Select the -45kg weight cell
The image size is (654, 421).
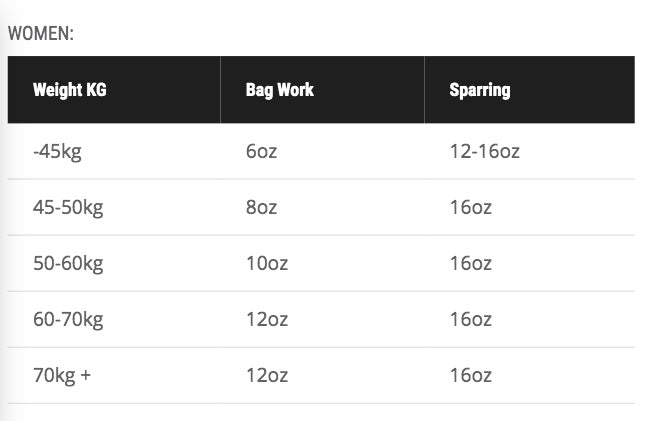tap(56, 152)
